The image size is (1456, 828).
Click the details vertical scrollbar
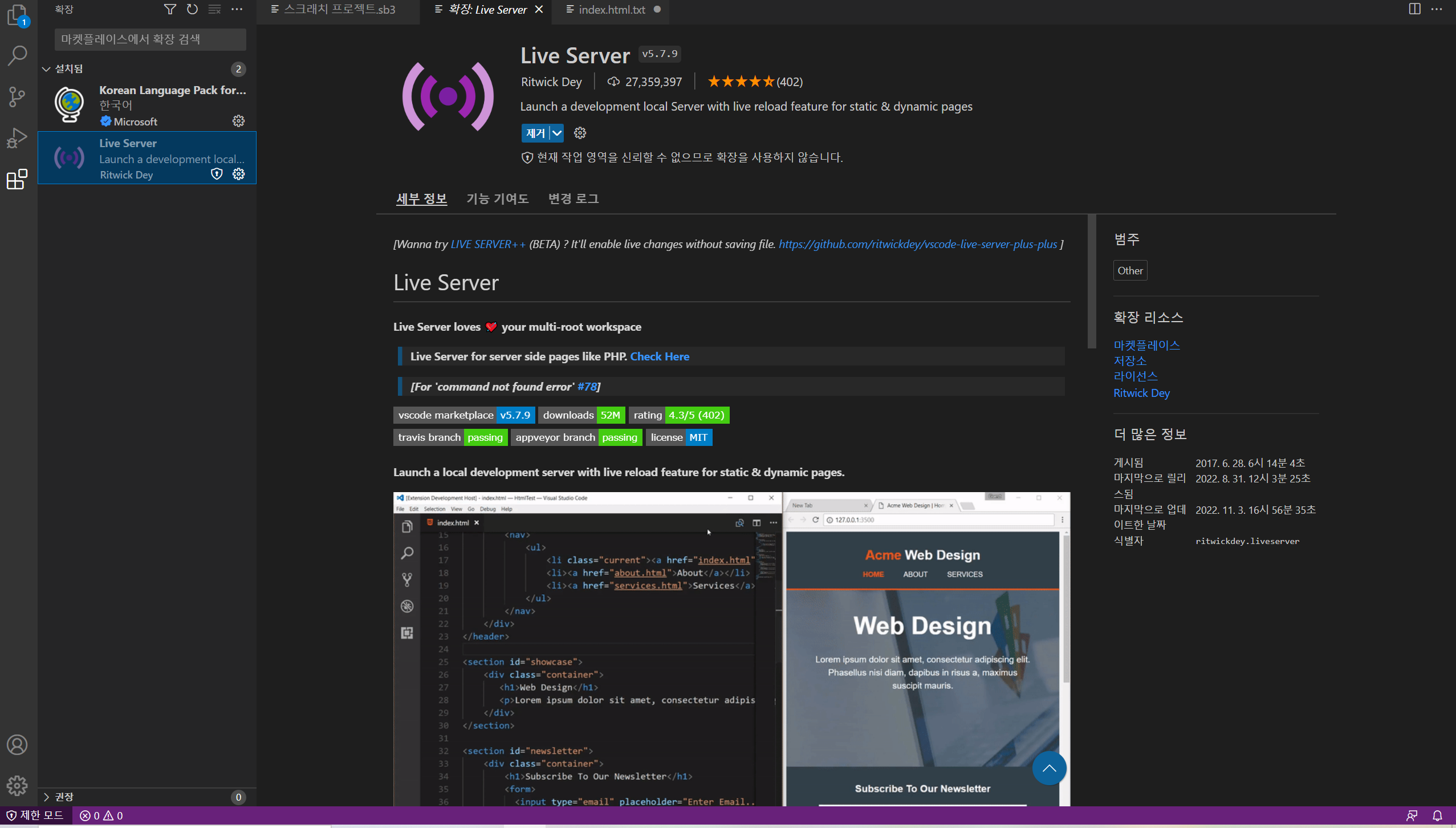pos(1092,282)
